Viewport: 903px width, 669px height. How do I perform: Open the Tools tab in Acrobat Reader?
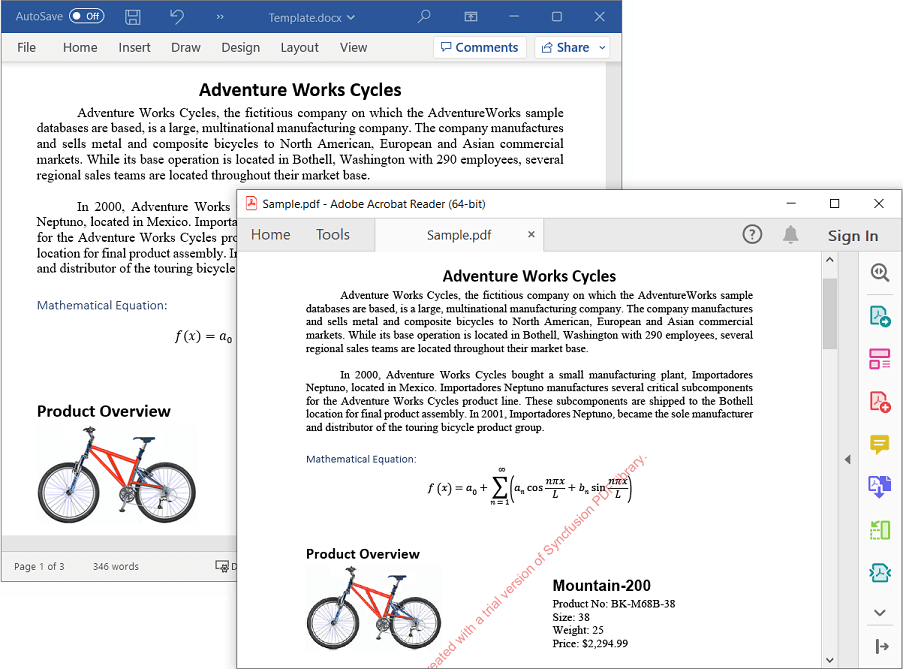pos(333,235)
